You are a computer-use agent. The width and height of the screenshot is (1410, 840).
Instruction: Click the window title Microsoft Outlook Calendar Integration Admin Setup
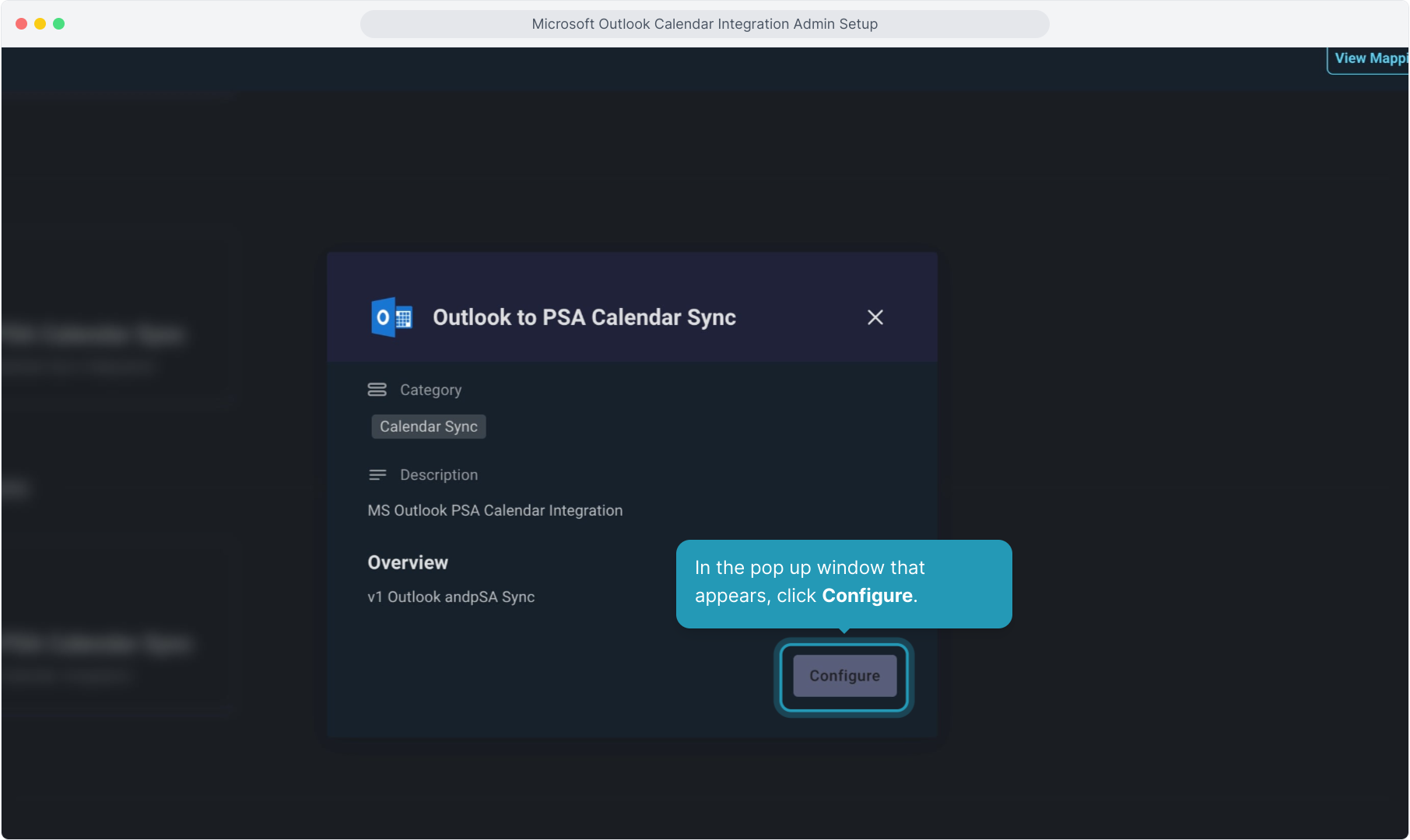705,24
